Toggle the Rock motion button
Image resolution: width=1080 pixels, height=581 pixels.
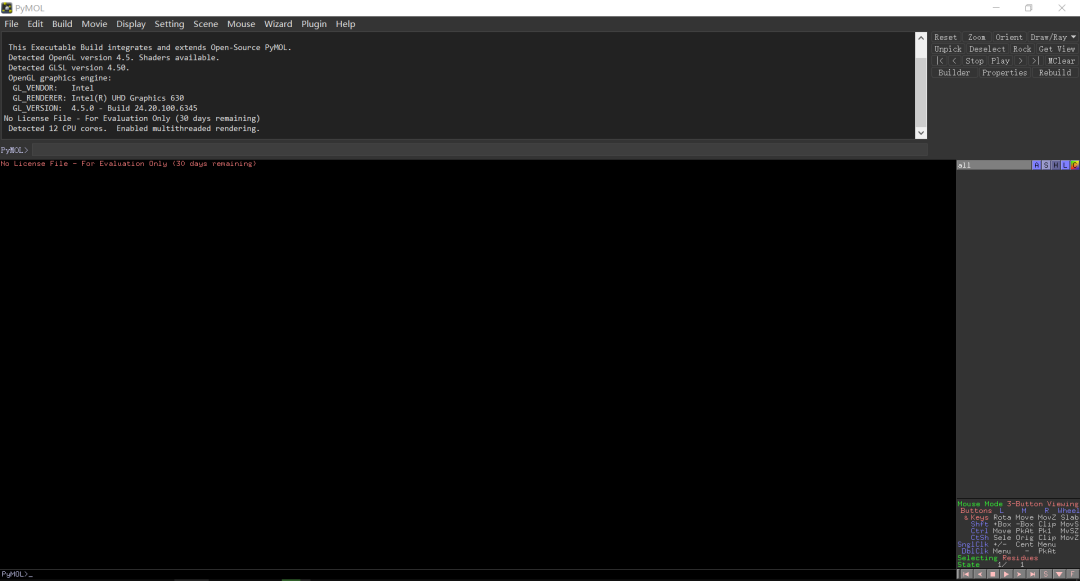pyautogui.click(x=1022, y=49)
